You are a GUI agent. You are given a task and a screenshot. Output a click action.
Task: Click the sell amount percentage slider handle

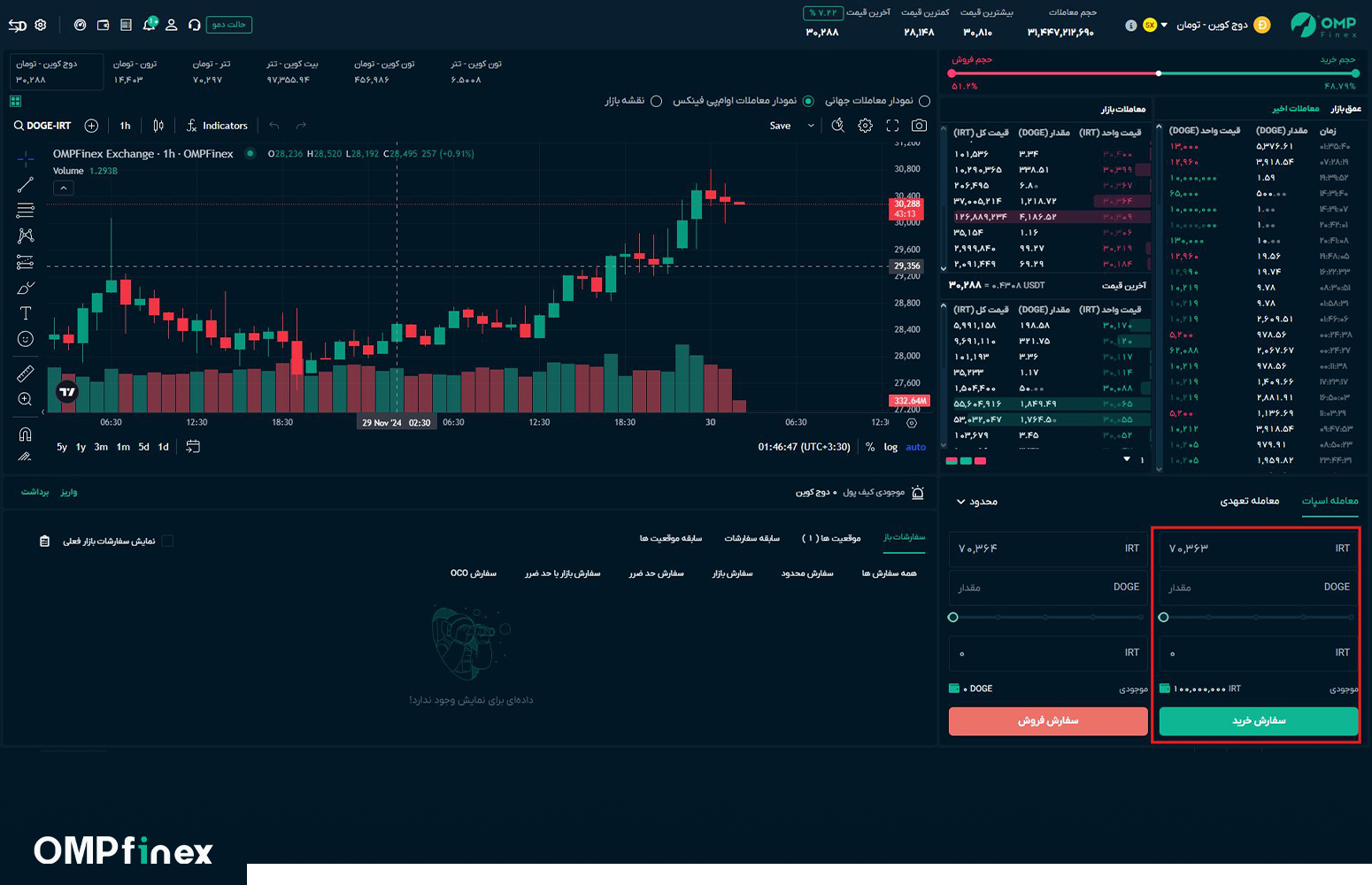pos(953,618)
